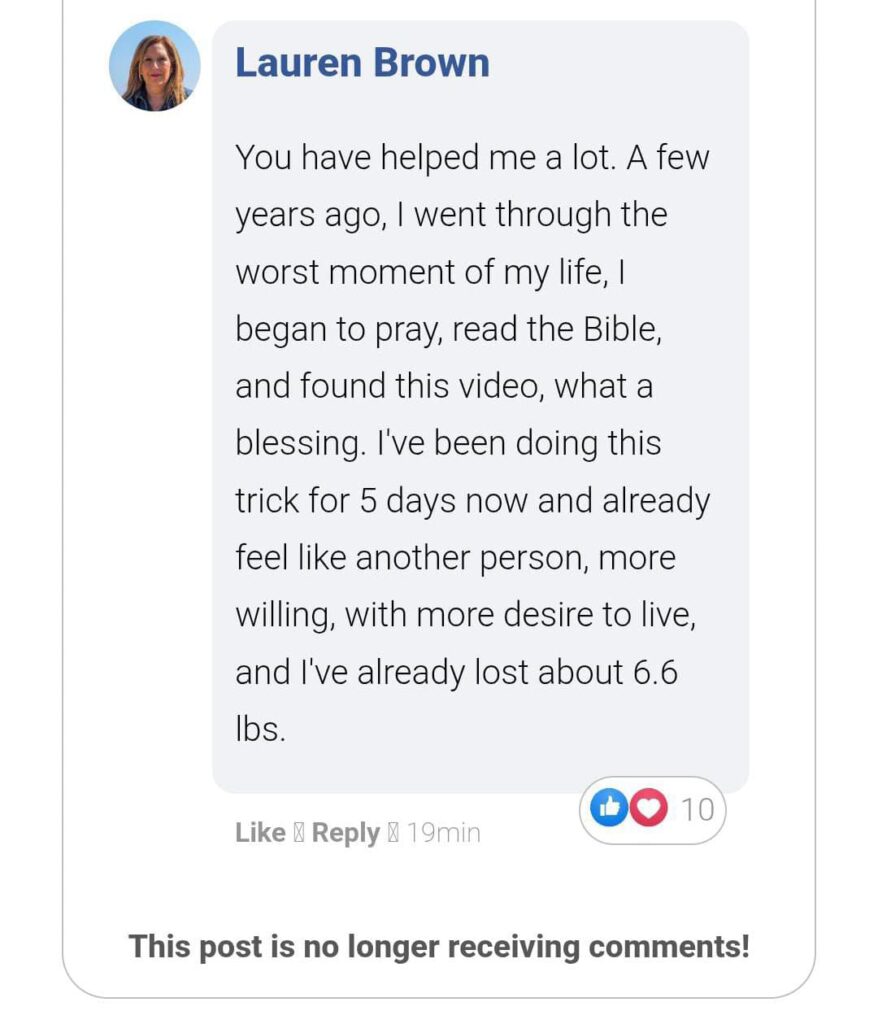Reply to Lauren Brown's comment

345,833
